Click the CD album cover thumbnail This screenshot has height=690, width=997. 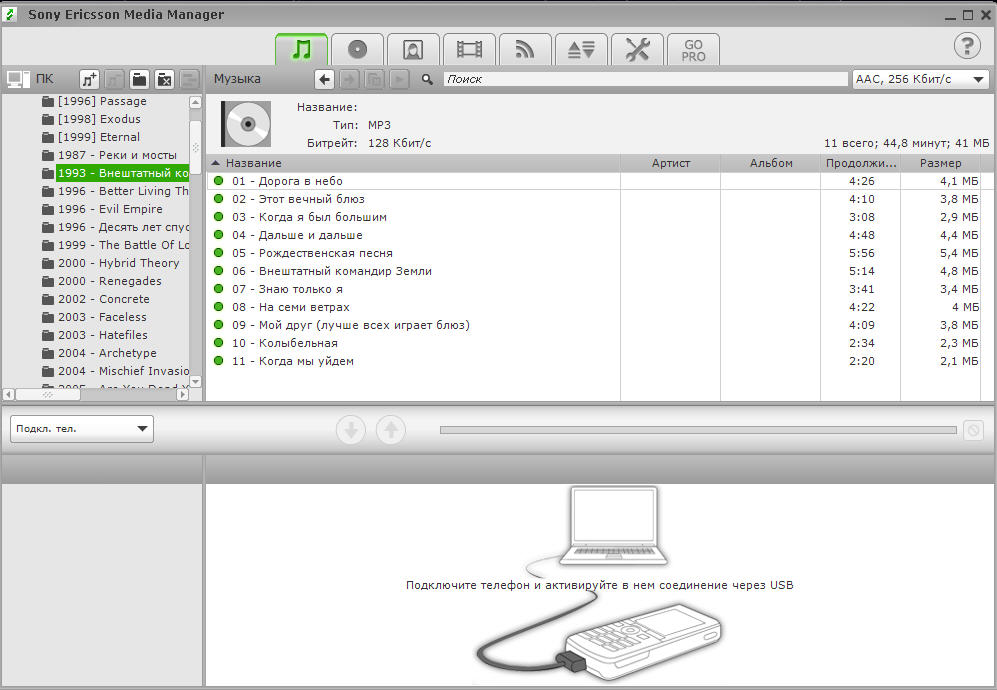pyautogui.click(x=246, y=124)
